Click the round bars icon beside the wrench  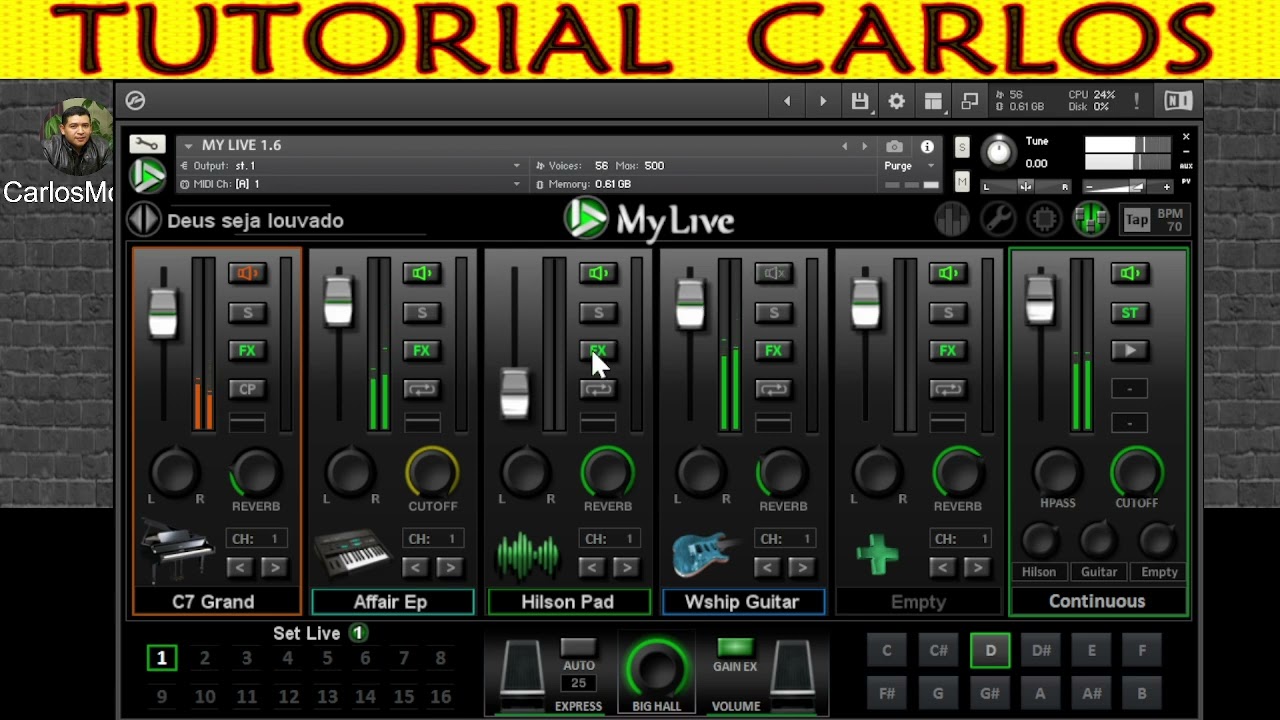[952, 219]
